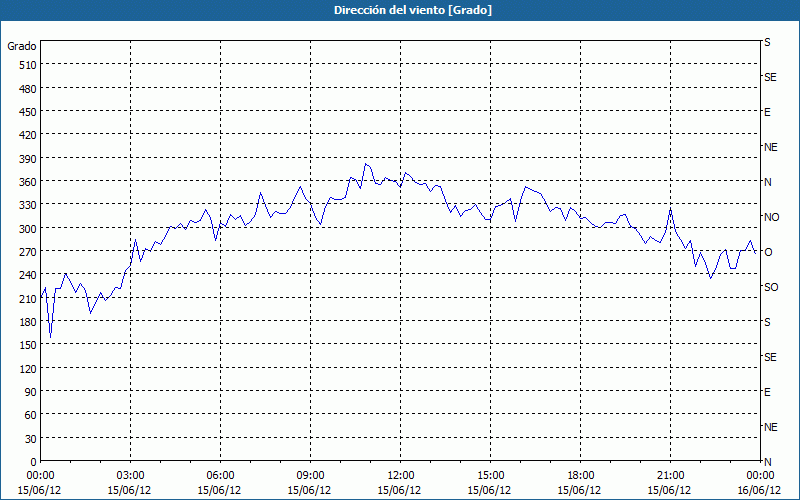Click the 360 degree axis label
This screenshot has height=500, width=800.
pyautogui.click(x=28, y=182)
